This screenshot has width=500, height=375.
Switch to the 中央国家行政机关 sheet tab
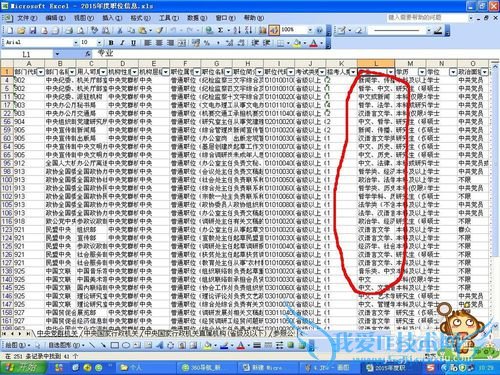pyautogui.click(x=112, y=333)
